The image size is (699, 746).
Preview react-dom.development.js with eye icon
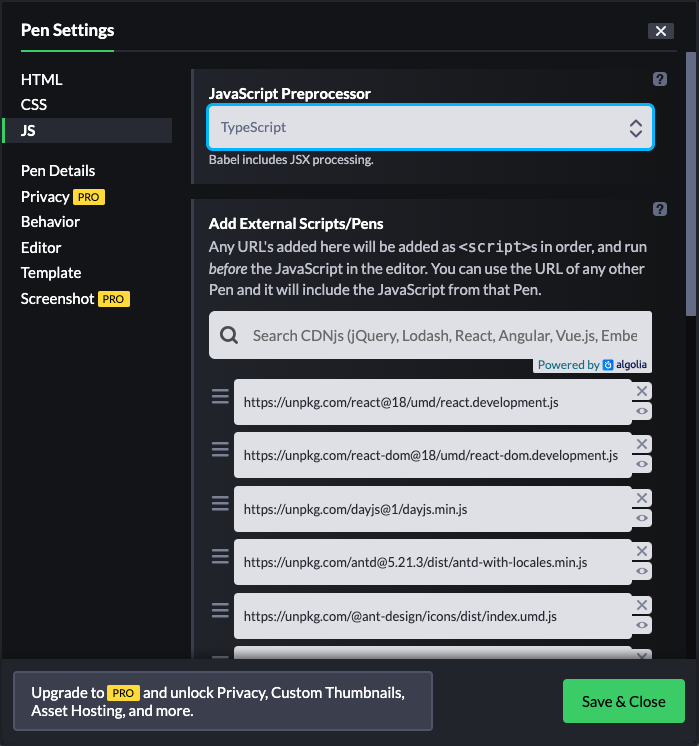642,464
